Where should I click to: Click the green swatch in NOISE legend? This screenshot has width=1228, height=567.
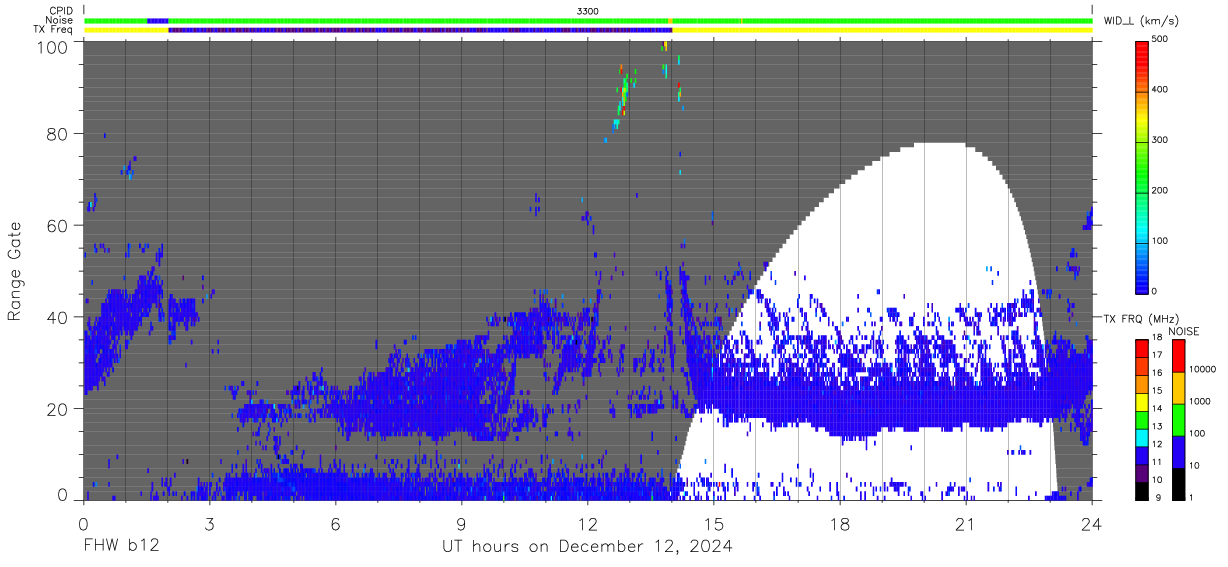(1178, 419)
